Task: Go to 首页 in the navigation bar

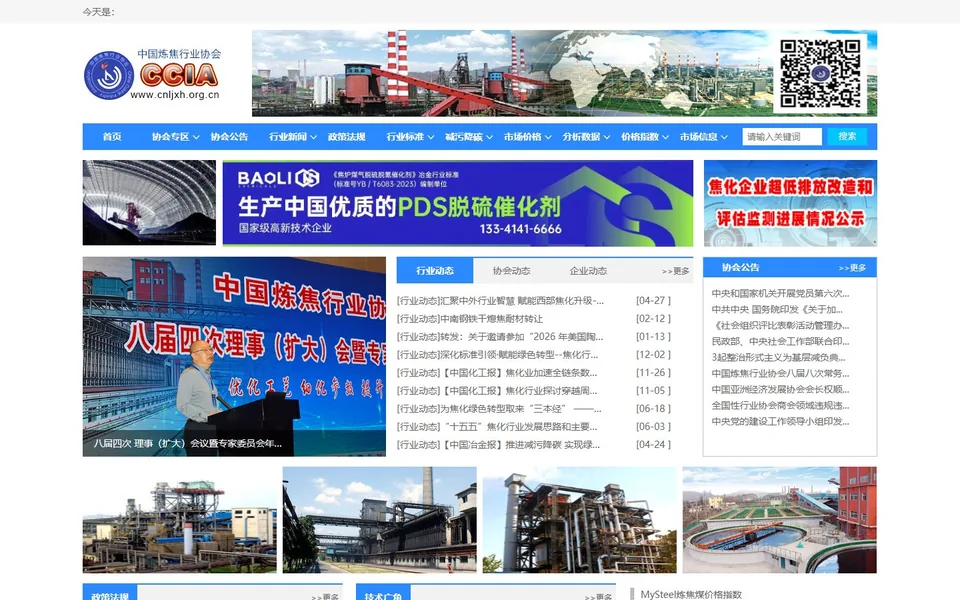Action: pyautogui.click(x=112, y=137)
